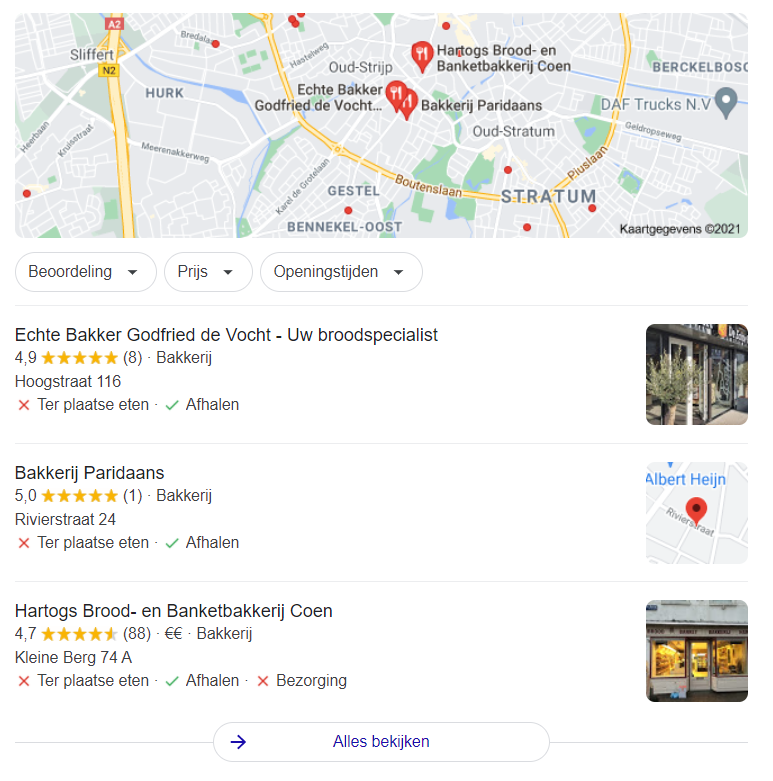Click the Alles bekijken button
This screenshot has width=773, height=781.
381,742
